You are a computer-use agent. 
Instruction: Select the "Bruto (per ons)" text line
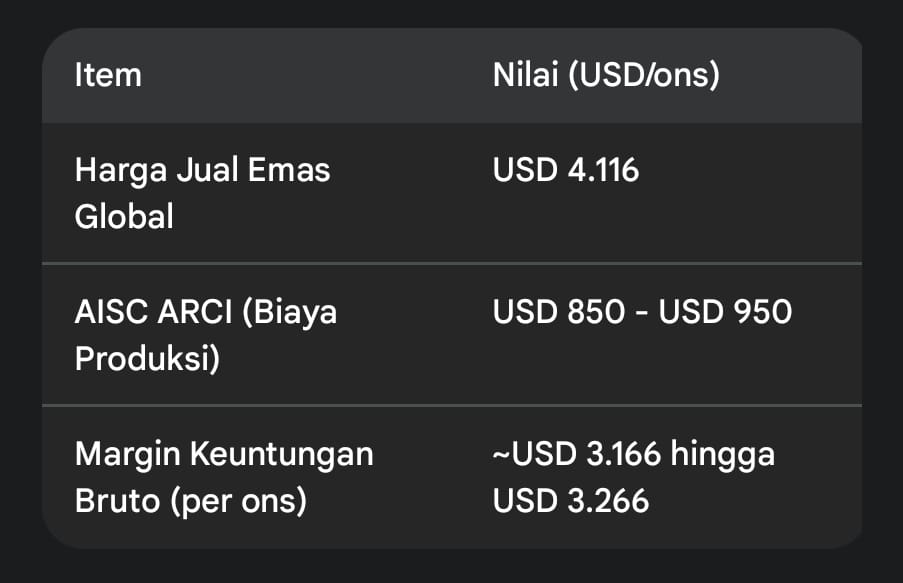point(190,500)
